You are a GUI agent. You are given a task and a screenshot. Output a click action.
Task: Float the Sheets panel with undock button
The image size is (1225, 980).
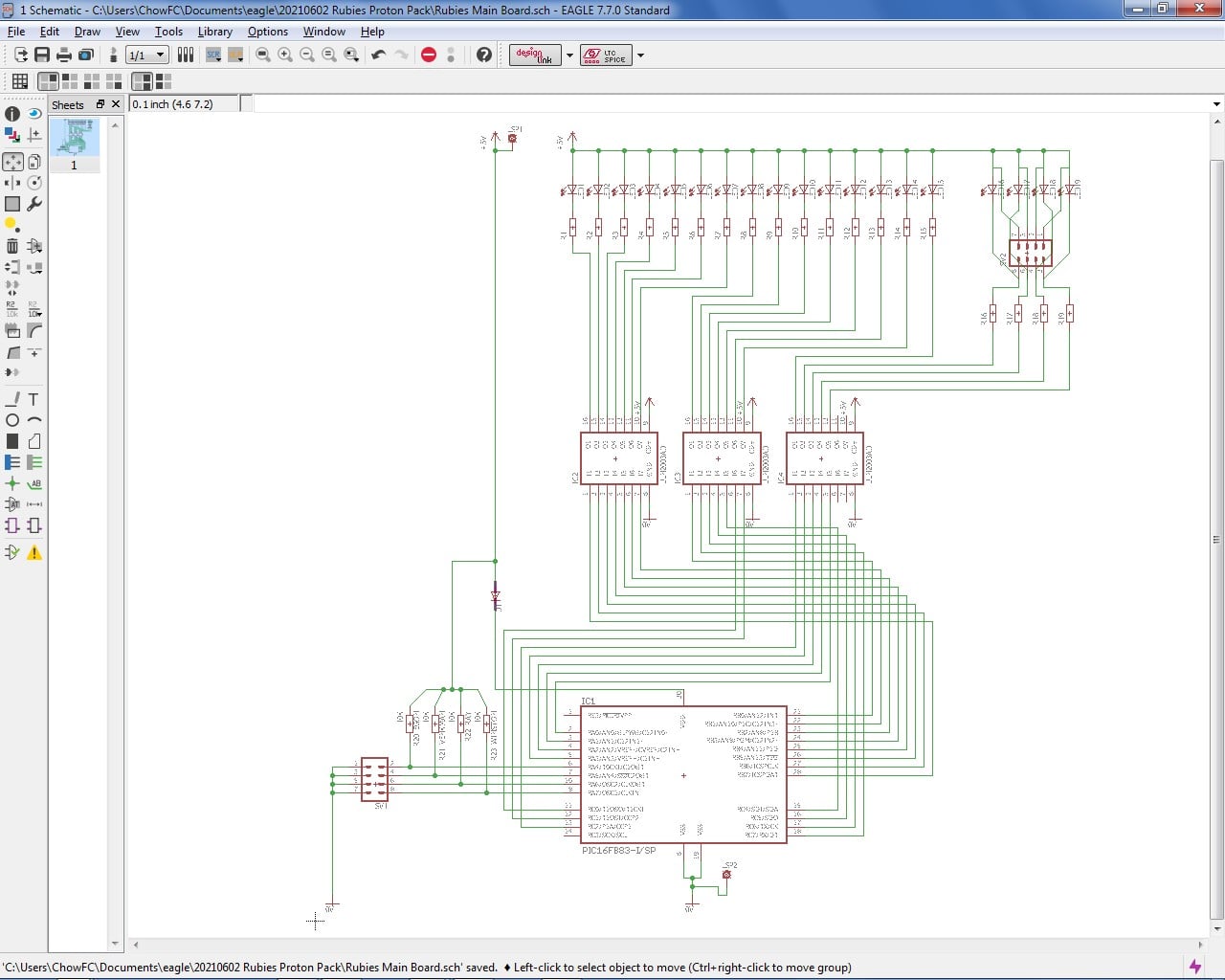pyautogui.click(x=100, y=104)
